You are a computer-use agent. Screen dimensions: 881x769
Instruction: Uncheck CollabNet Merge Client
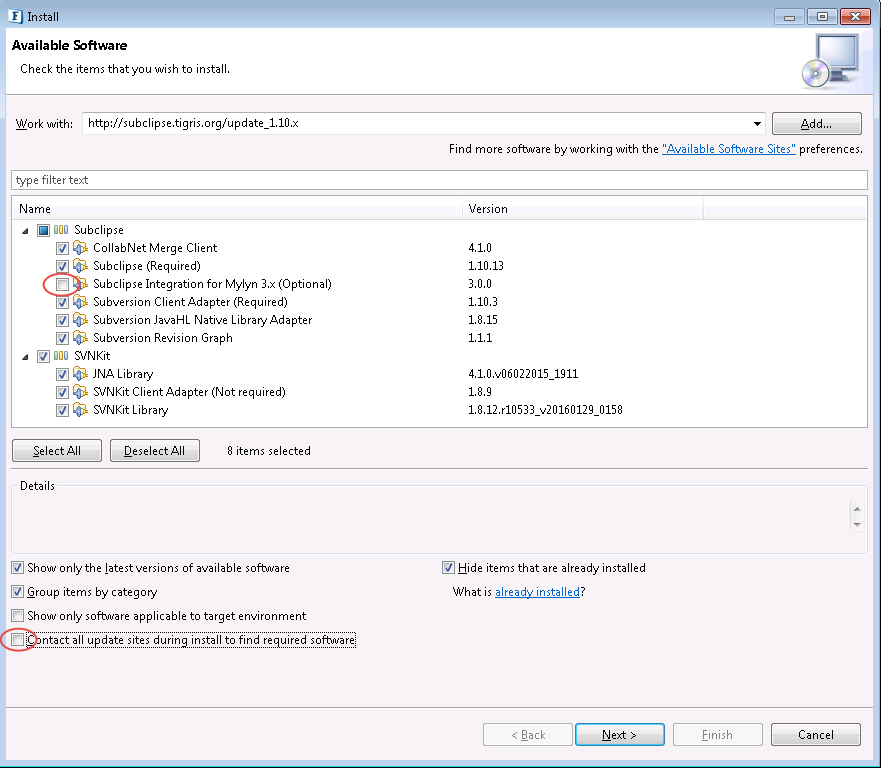coord(62,248)
